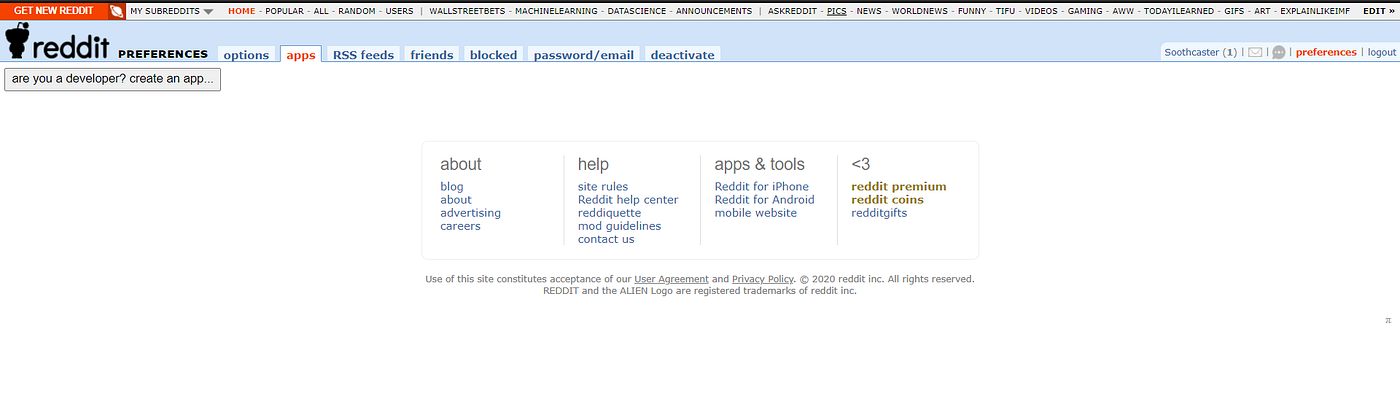
Task: Open the mail envelope icon
Action: click(1255, 53)
